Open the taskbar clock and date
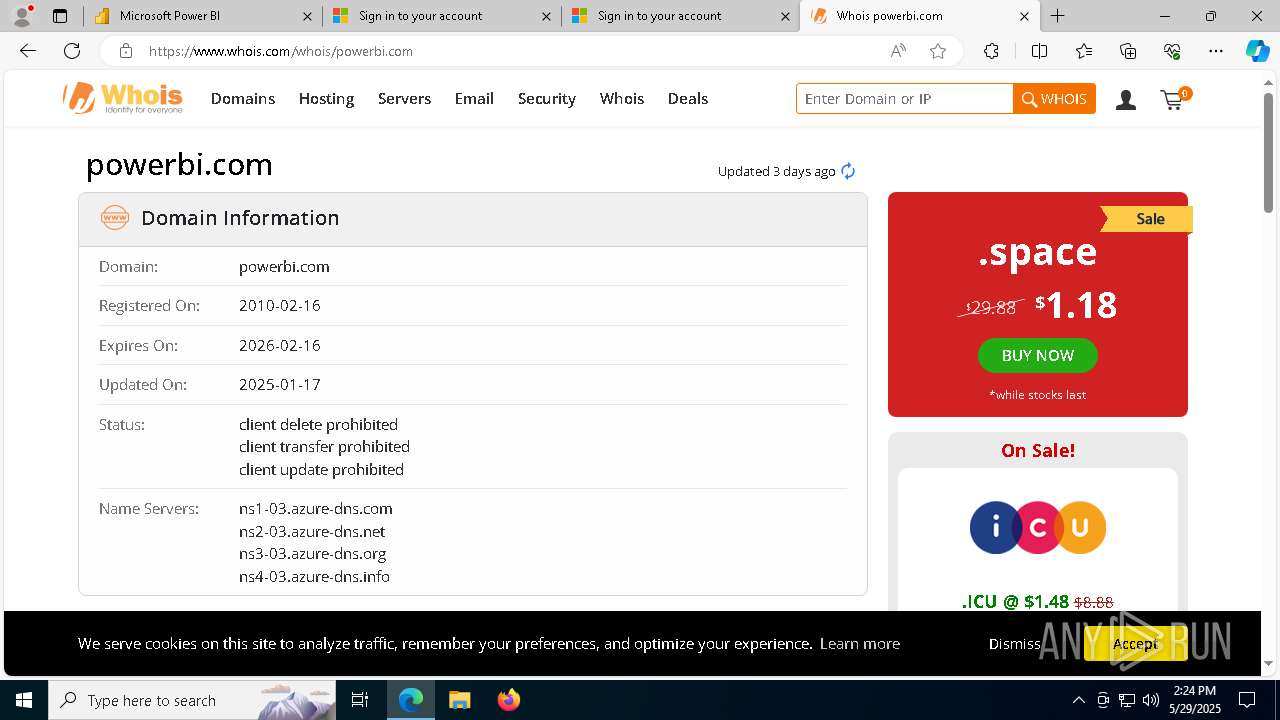1280x720 pixels. coord(1197,700)
